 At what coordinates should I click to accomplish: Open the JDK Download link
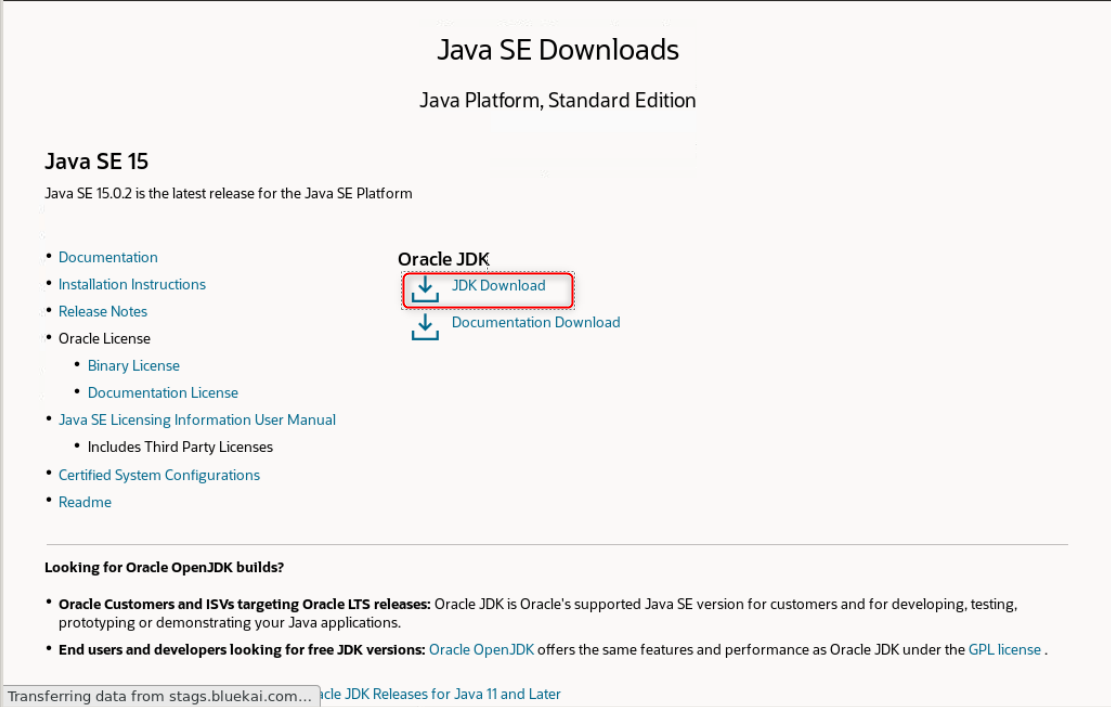coord(499,285)
